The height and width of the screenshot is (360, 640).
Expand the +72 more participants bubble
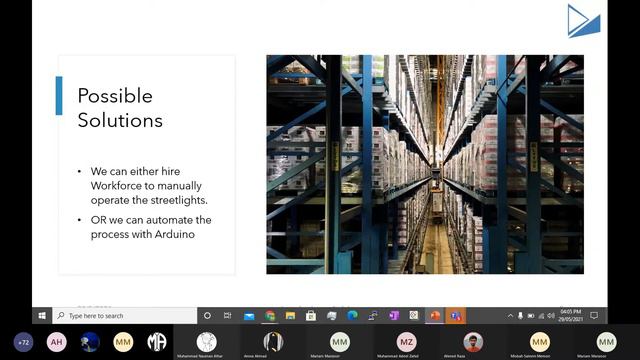click(24, 342)
